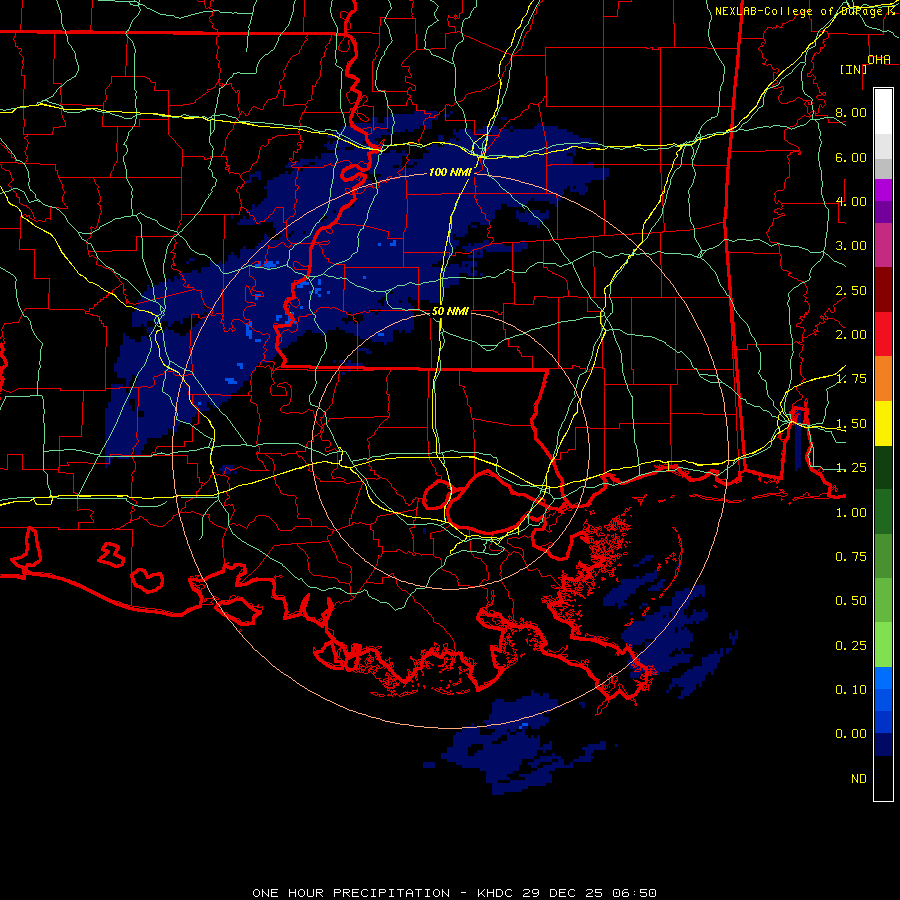Select the pink legend swatch at 3.00
Image resolution: width=900 pixels, height=900 pixels.
coord(883,246)
